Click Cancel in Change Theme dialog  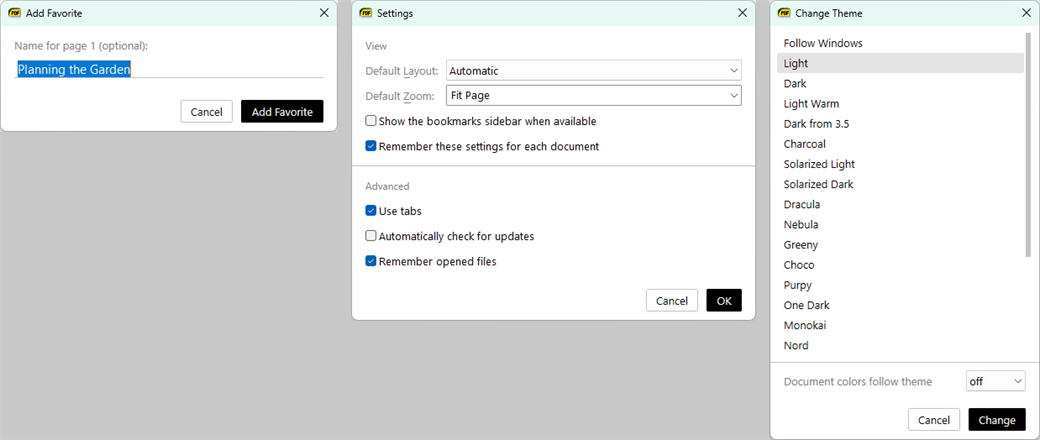[934, 420]
